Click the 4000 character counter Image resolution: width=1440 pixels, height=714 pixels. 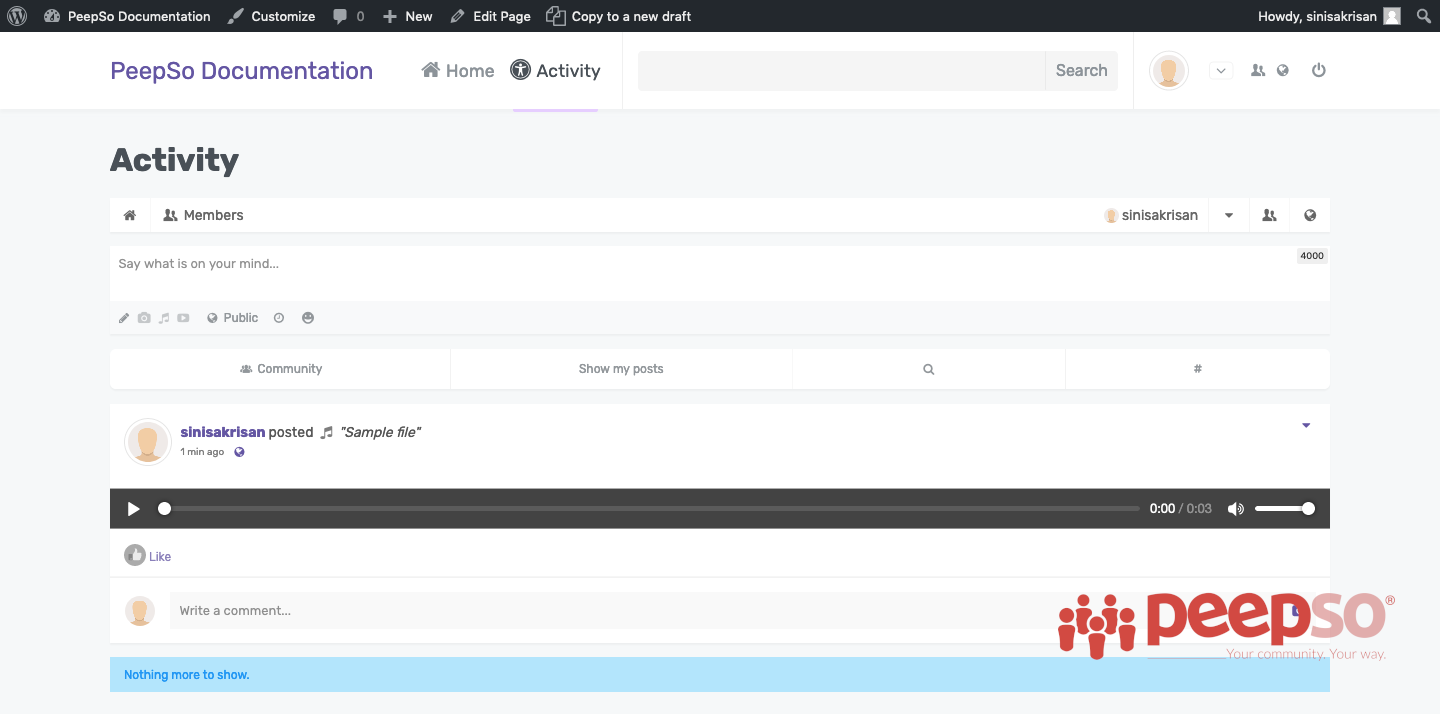pos(1312,256)
